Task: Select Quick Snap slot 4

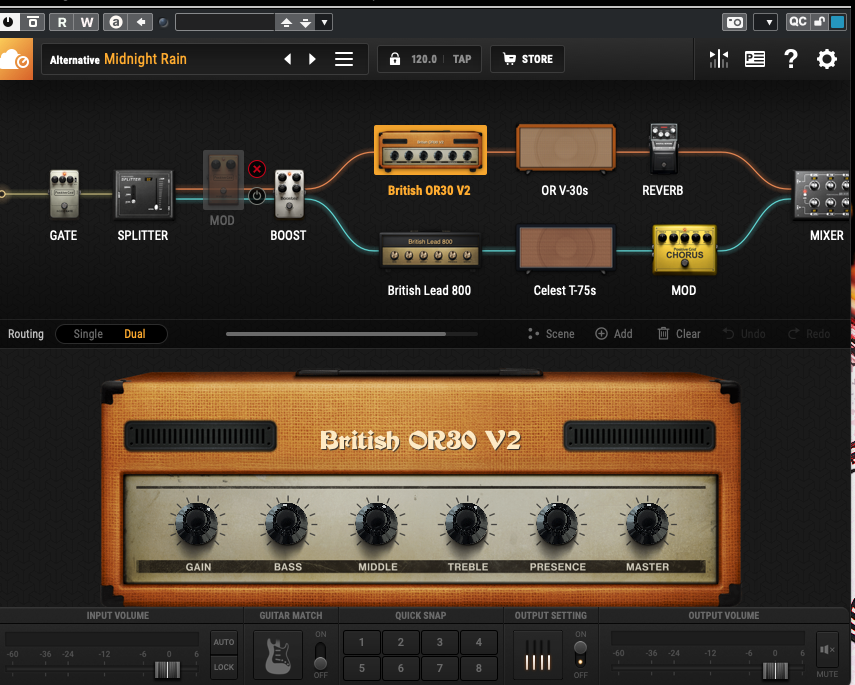Action: pos(479,642)
